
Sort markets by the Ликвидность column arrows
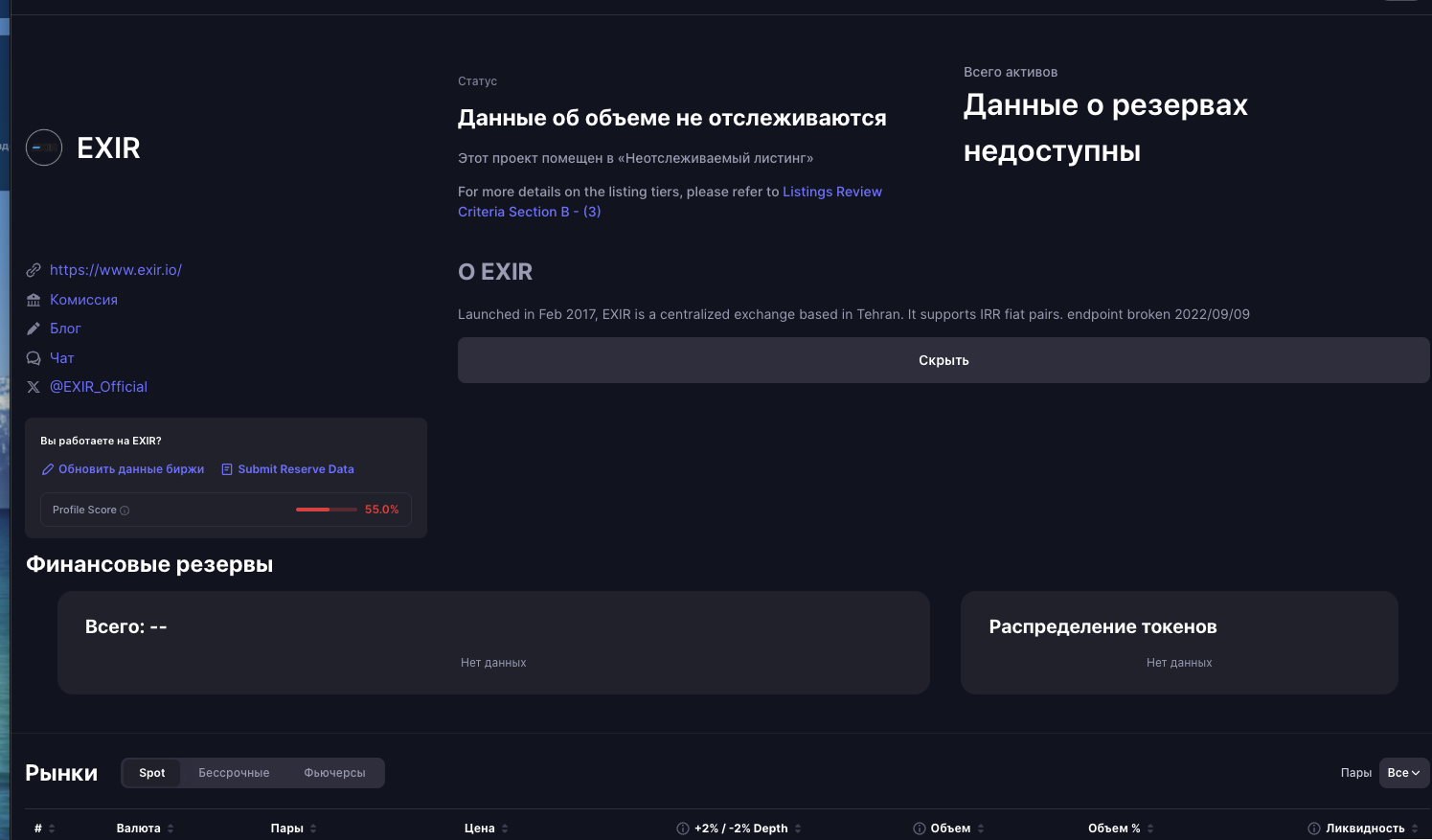[x=1415, y=829]
